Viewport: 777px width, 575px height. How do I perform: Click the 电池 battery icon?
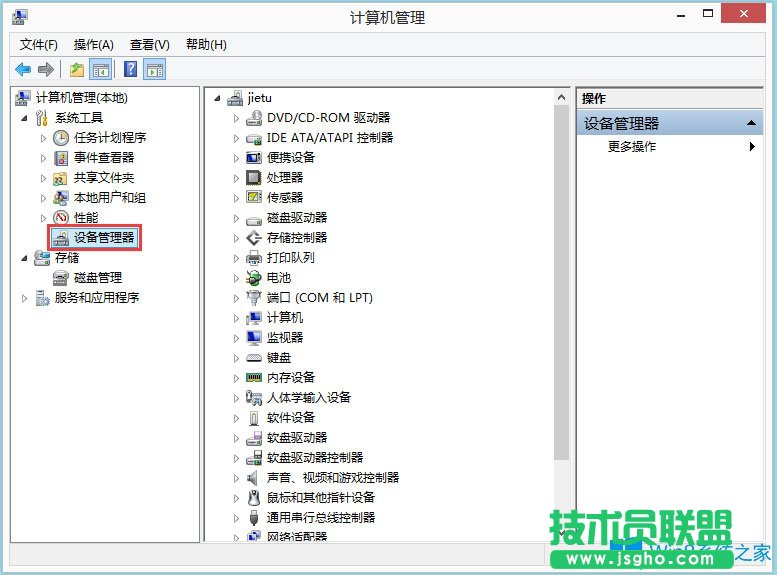coord(254,278)
